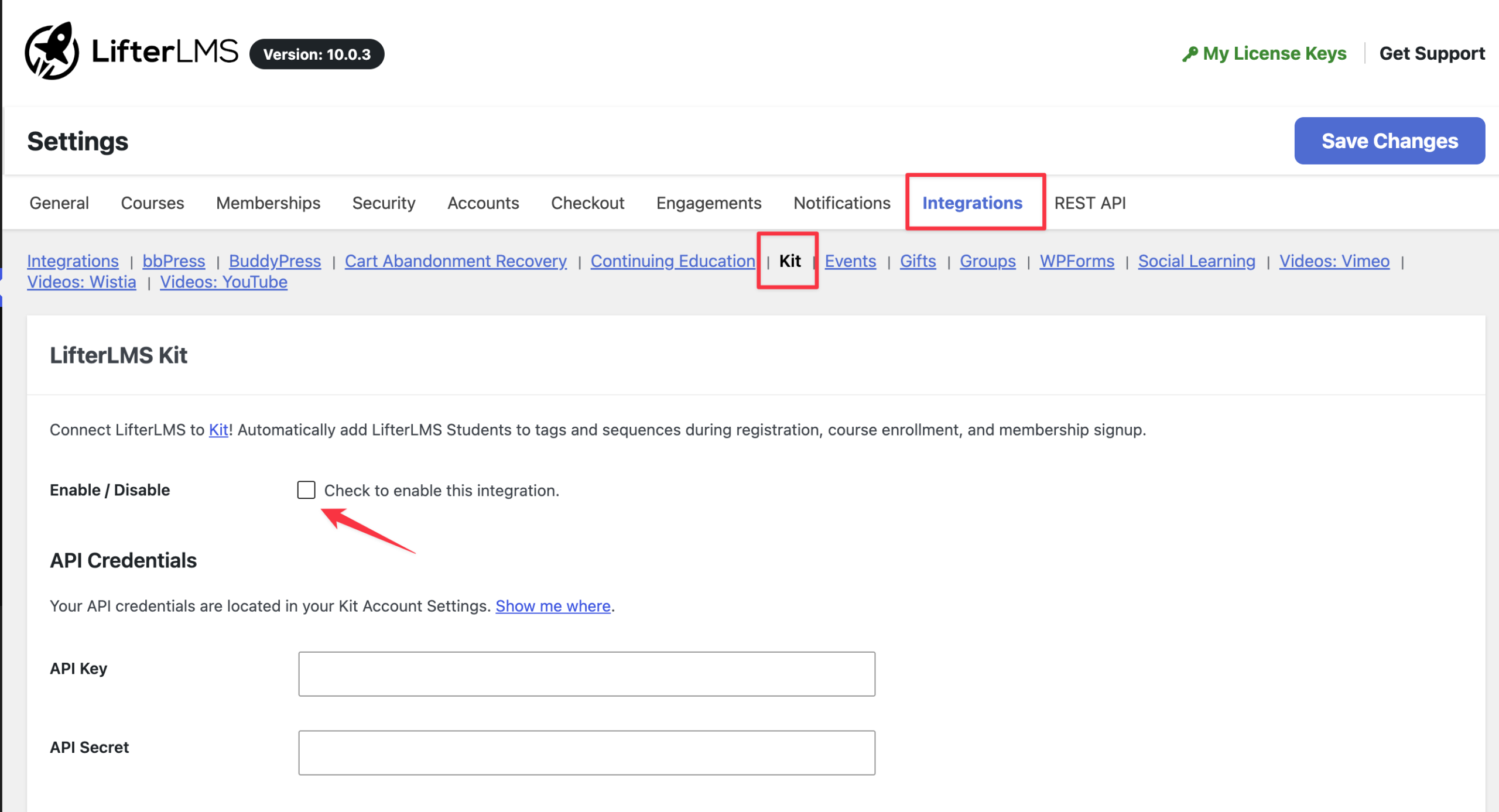Open the Groups integration link

pyautogui.click(x=987, y=261)
